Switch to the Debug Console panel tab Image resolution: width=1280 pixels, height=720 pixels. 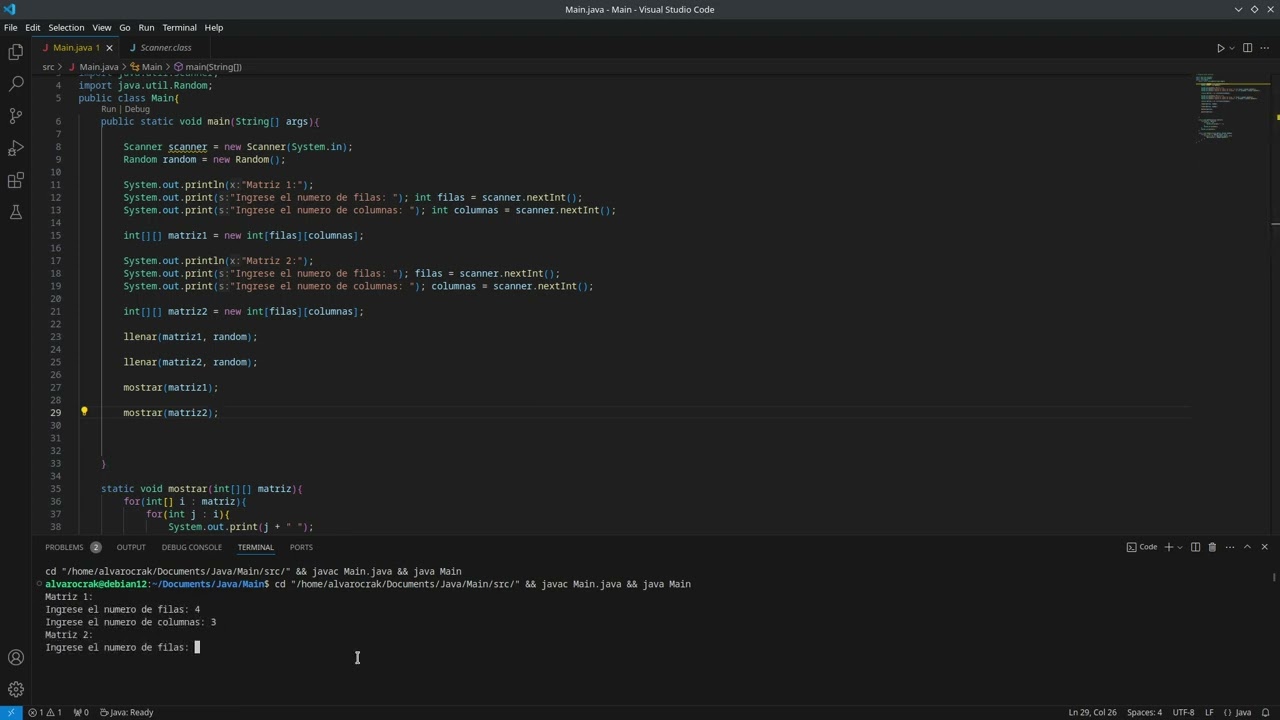[192, 547]
